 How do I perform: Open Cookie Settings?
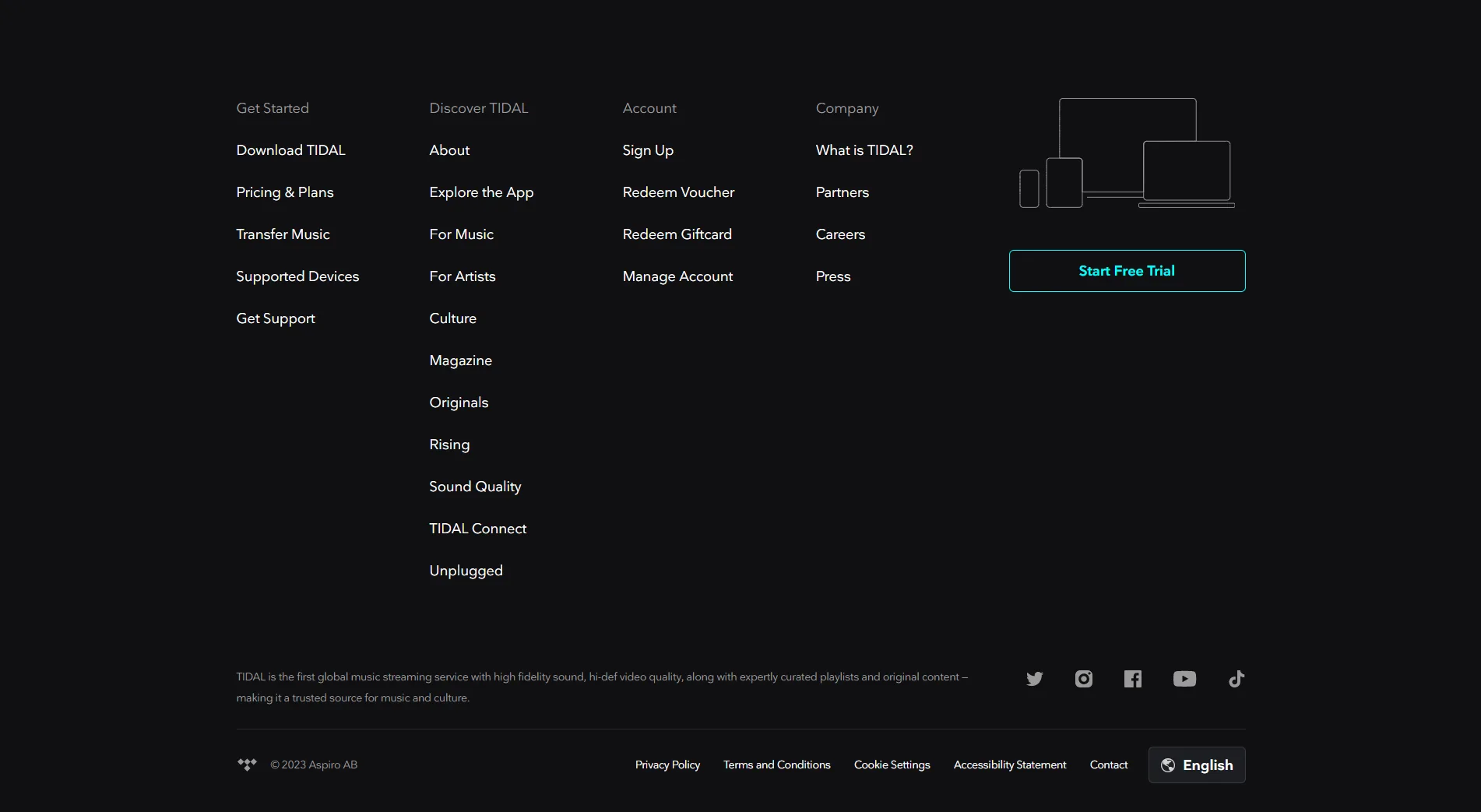(x=892, y=765)
